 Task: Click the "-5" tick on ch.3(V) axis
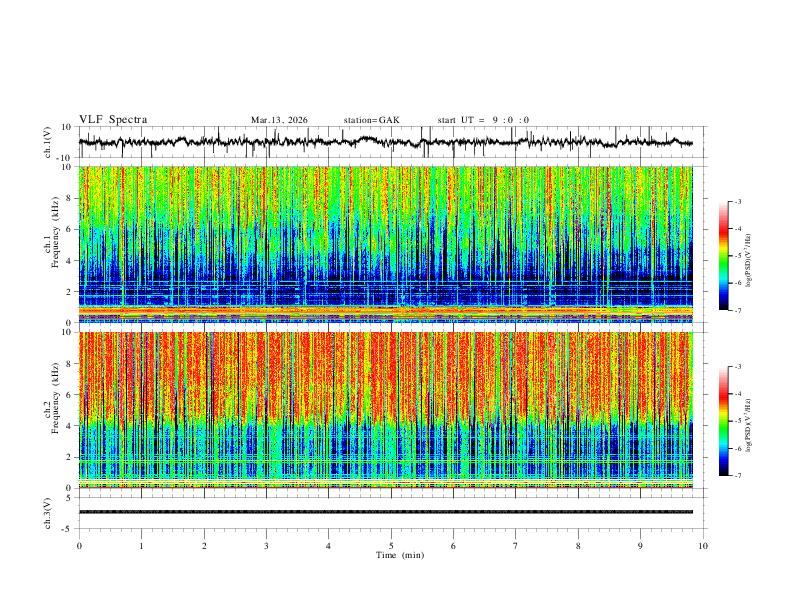pyautogui.click(x=68, y=529)
